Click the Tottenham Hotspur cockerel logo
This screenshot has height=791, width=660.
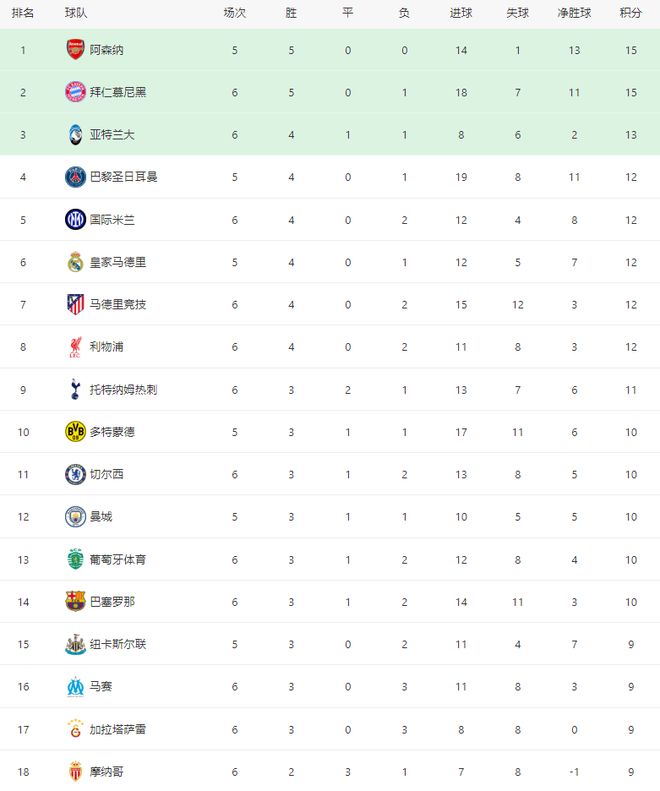click(x=75, y=389)
